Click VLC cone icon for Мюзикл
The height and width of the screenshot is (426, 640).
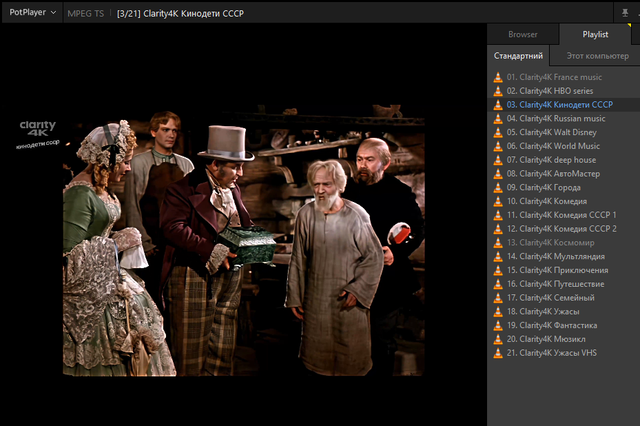coord(498,339)
